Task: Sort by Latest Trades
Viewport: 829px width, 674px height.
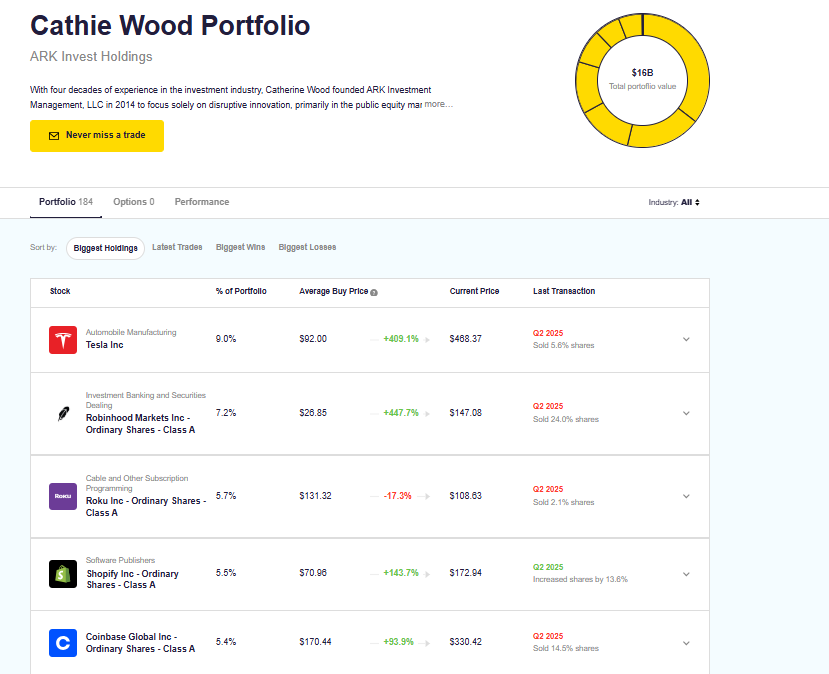Action: click(x=177, y=248)
